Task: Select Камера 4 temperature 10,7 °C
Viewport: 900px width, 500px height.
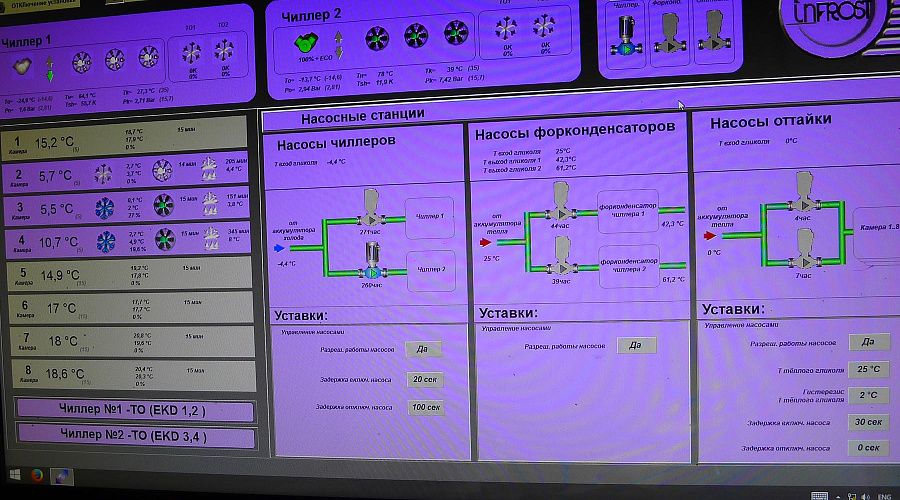Action: pos(58,243)
